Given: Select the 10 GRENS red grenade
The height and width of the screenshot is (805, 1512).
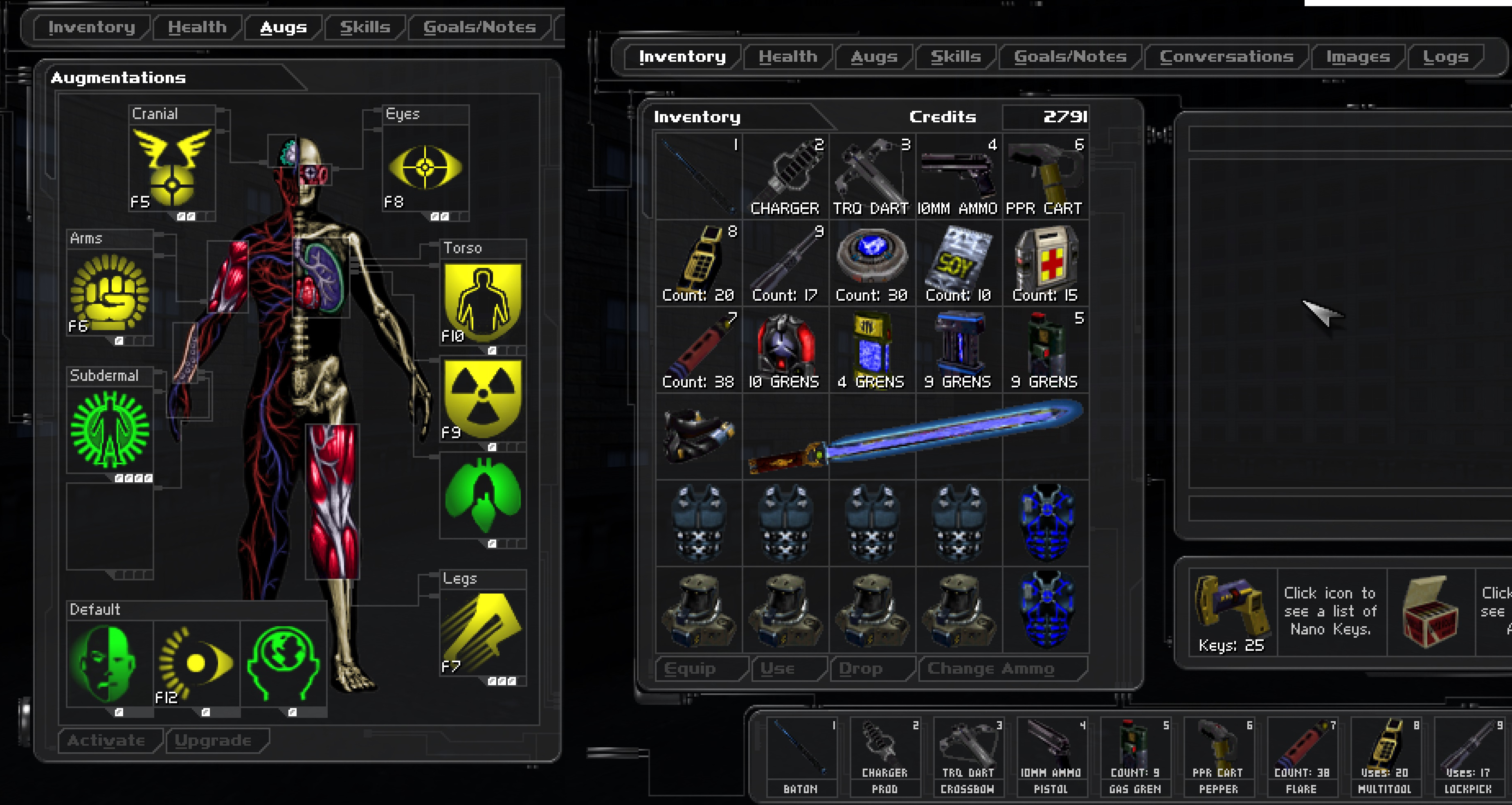Looking at the screenshot, I should point(786,350).
